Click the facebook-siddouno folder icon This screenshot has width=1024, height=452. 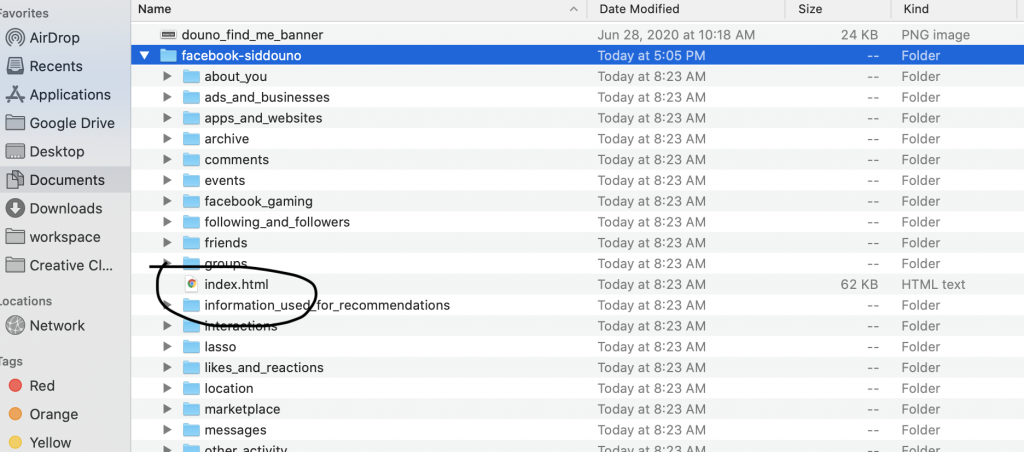coord(168,56)
